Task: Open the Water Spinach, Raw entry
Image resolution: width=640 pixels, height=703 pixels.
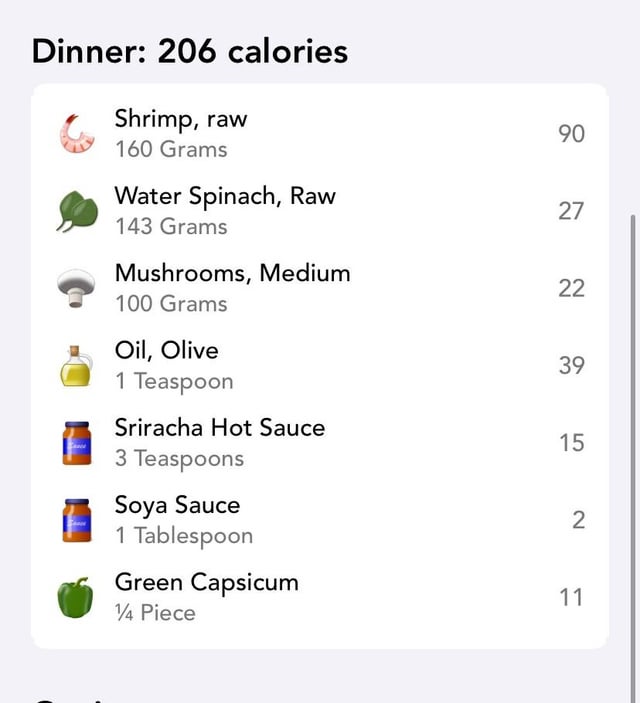Action: click(x=320, y=211)
